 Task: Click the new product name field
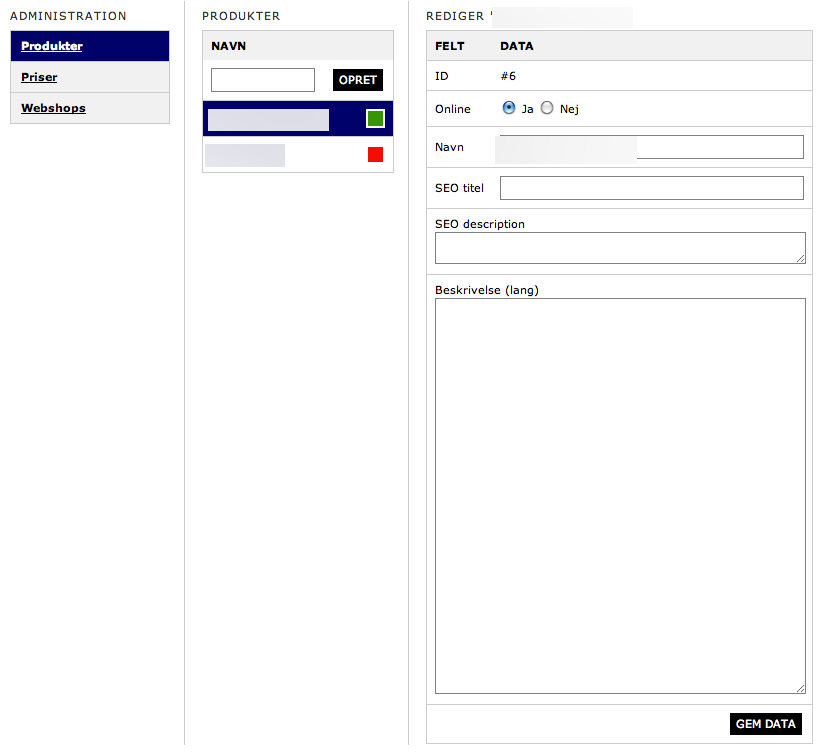click(x=263, y=80)
